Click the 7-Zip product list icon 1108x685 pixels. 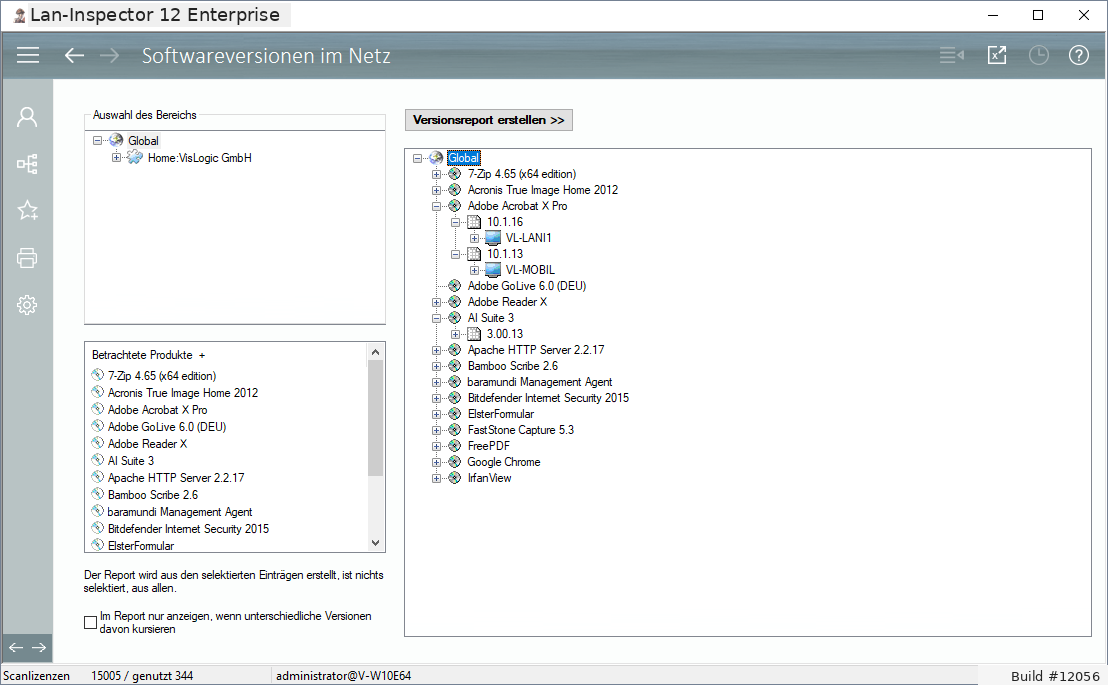98,375
